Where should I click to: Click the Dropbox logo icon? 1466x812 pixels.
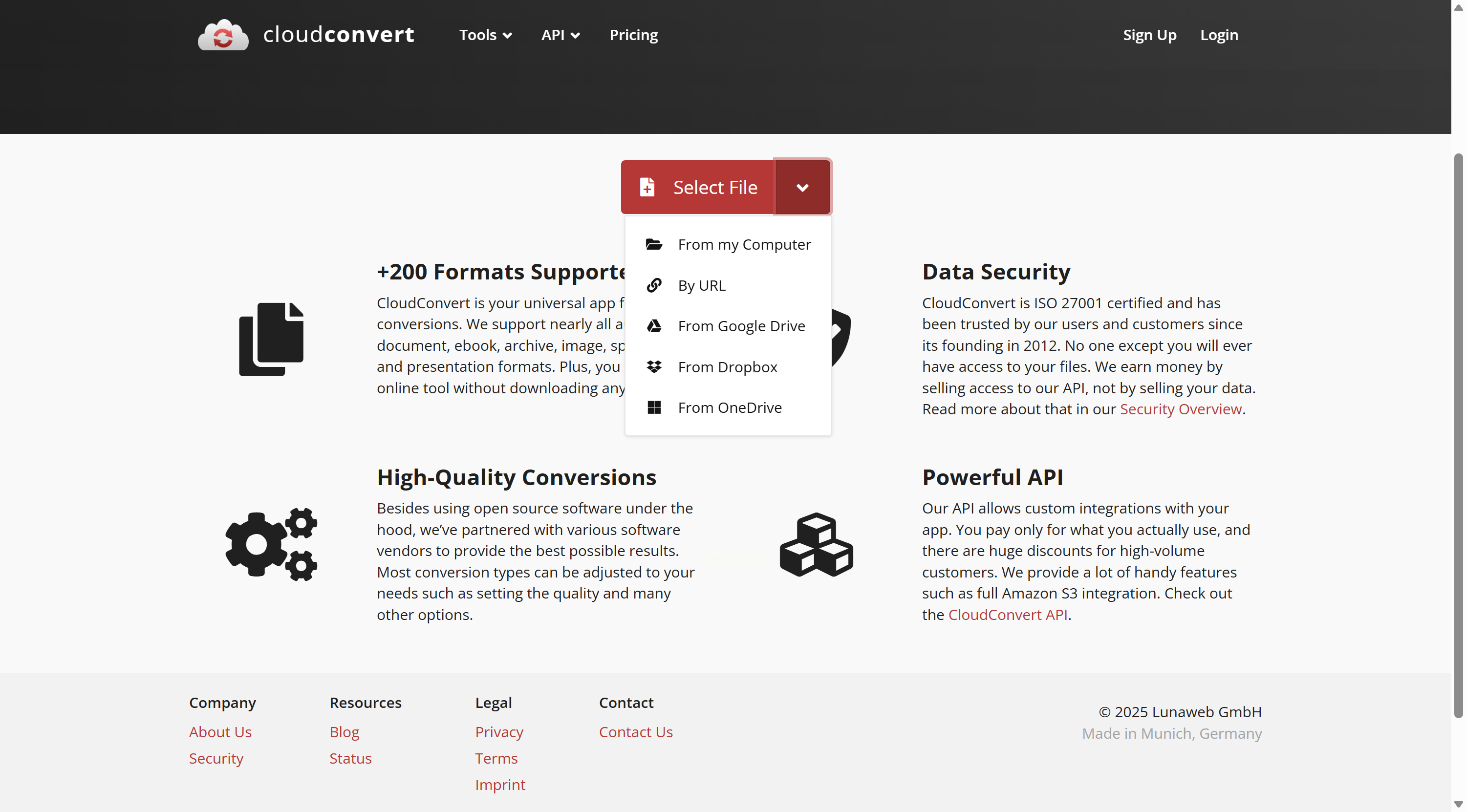click(x=654, y=367)
